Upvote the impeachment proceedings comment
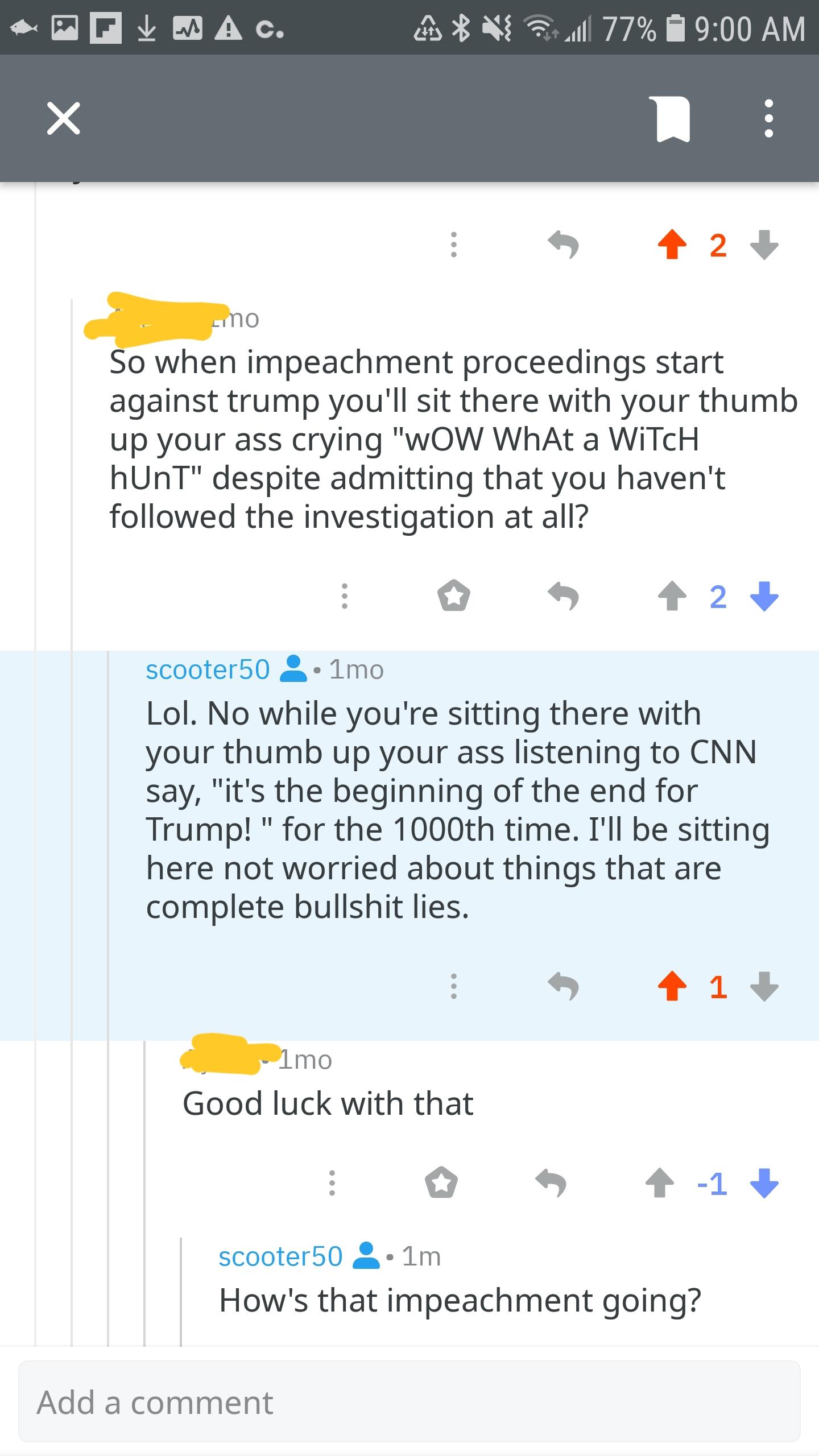Image resolution: width=819 pixels, height=1456 pixels. 672,596
